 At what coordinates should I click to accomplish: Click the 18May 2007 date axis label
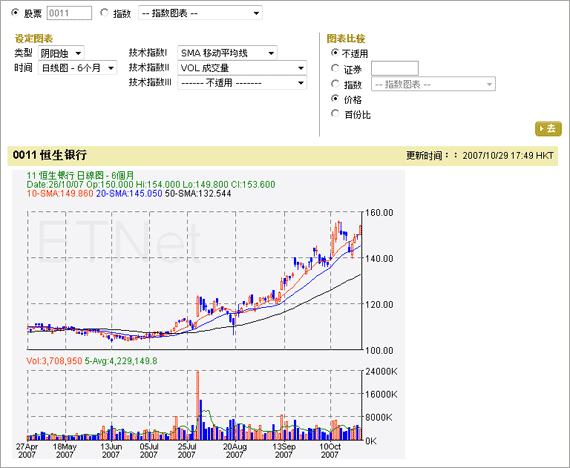tap(65, 451)
